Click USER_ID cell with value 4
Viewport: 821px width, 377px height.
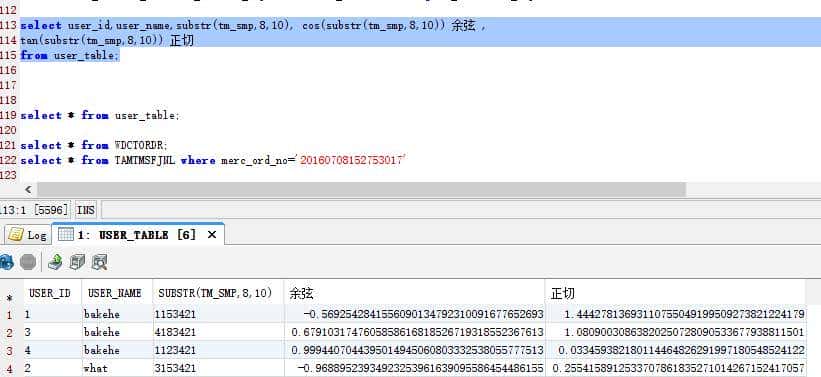point(52,350)
